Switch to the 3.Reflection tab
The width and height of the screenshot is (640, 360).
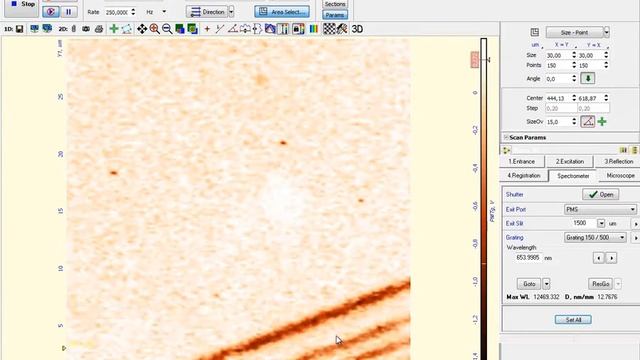click(x=618, y=162)
